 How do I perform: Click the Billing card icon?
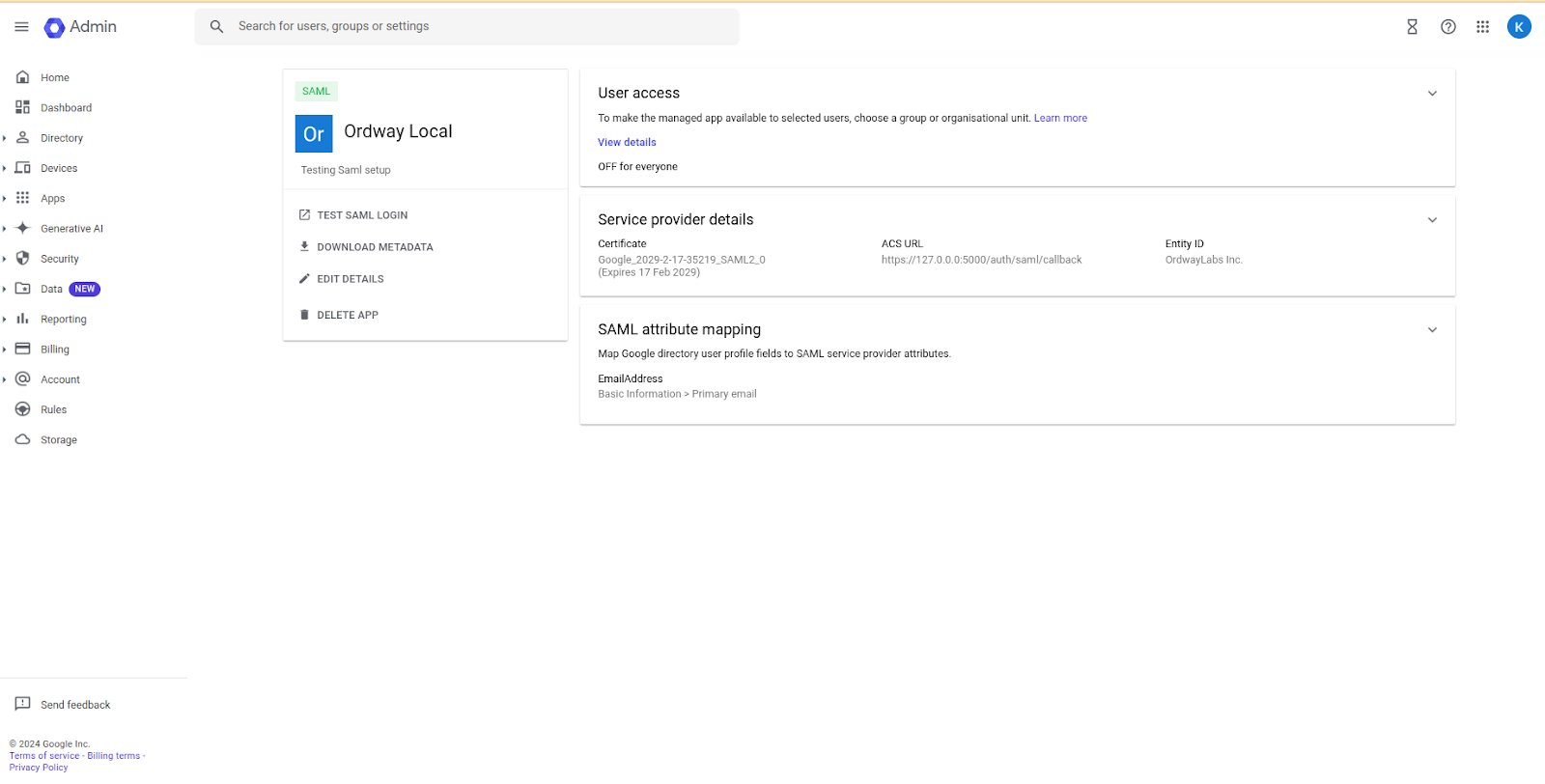point(22,349)
